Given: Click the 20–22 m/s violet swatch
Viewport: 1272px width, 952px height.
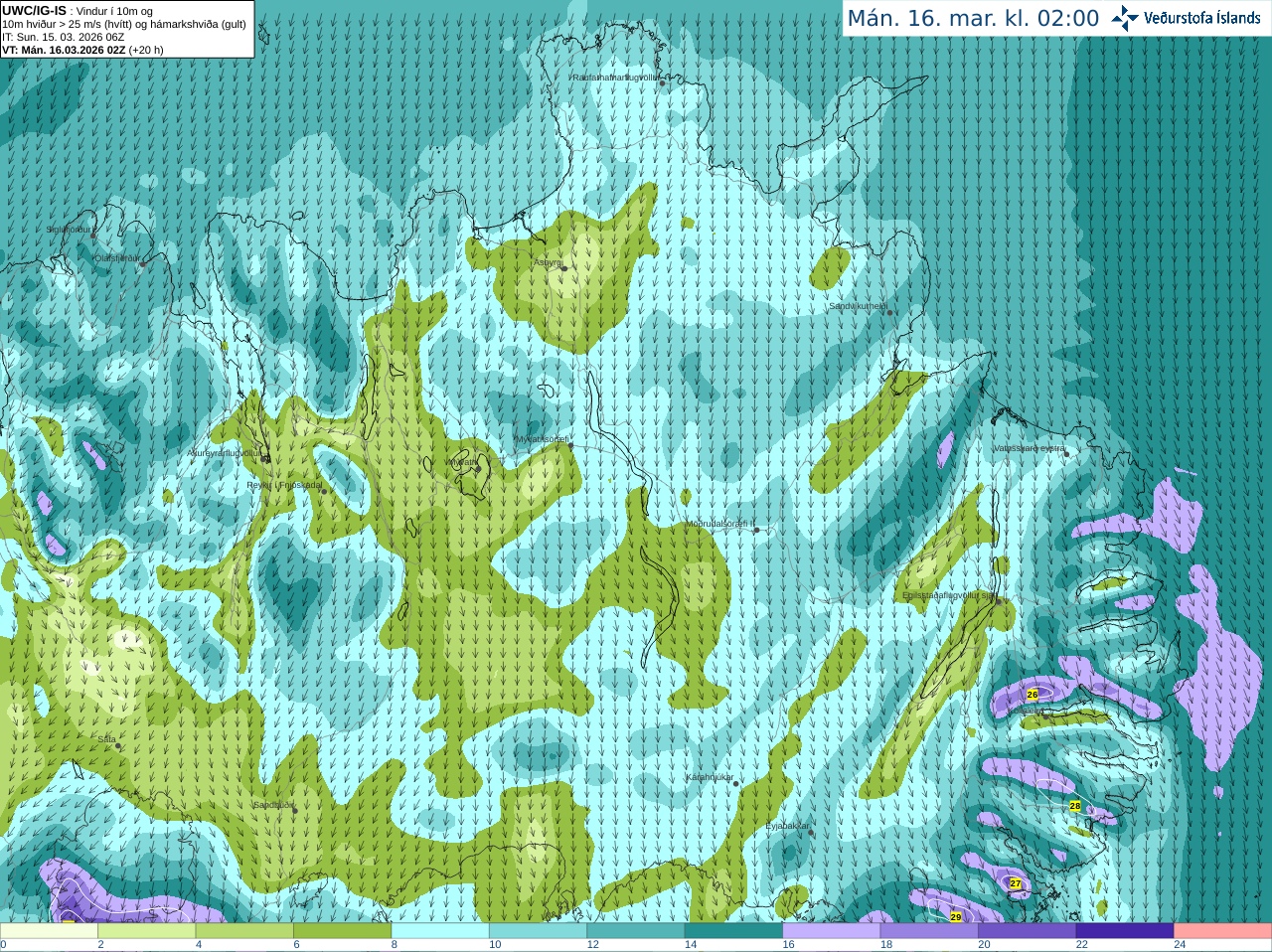Looking at the screenshot, I should [1028, 931].
